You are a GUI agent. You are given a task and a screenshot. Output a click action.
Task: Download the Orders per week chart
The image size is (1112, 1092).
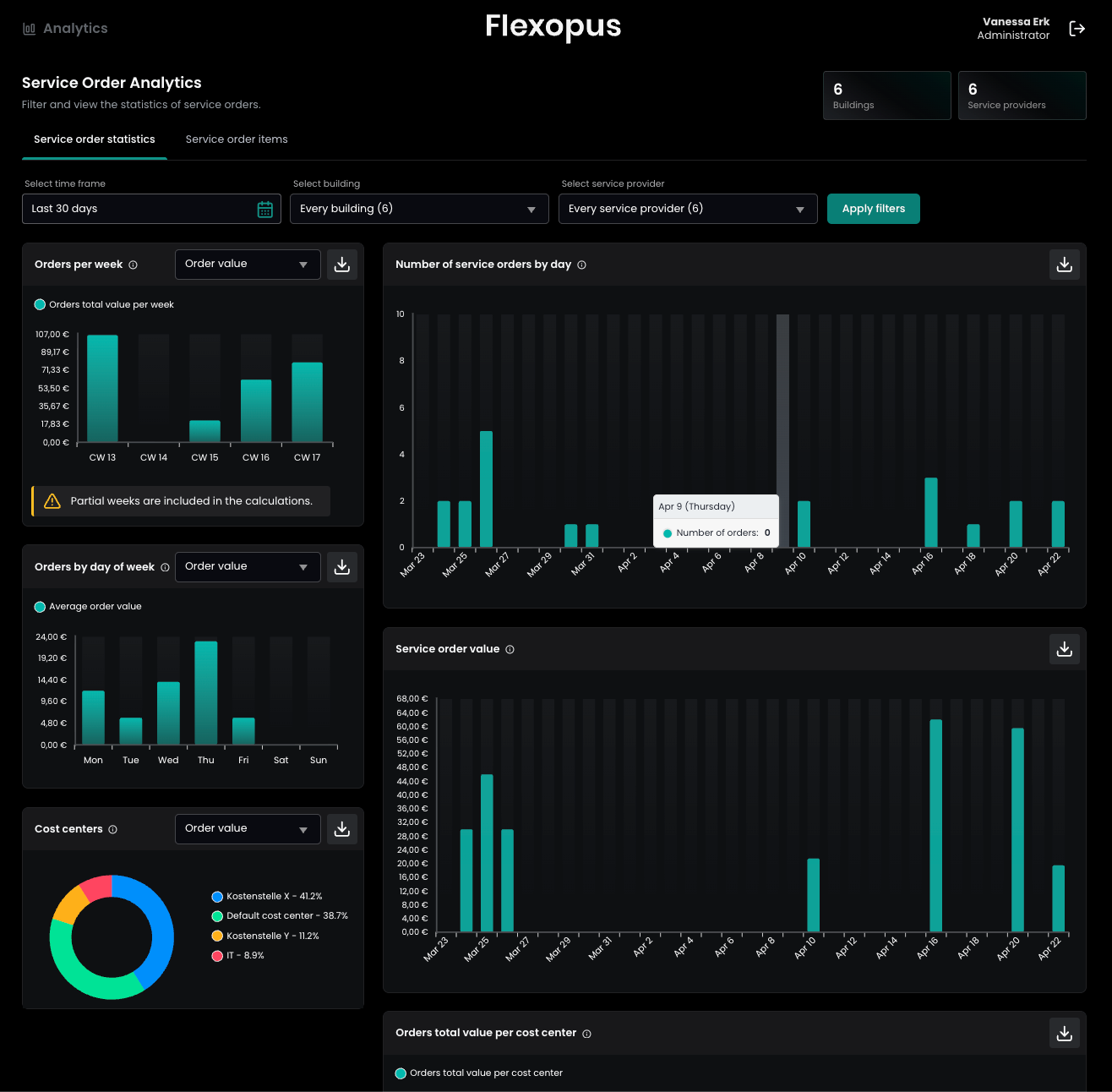342,265
